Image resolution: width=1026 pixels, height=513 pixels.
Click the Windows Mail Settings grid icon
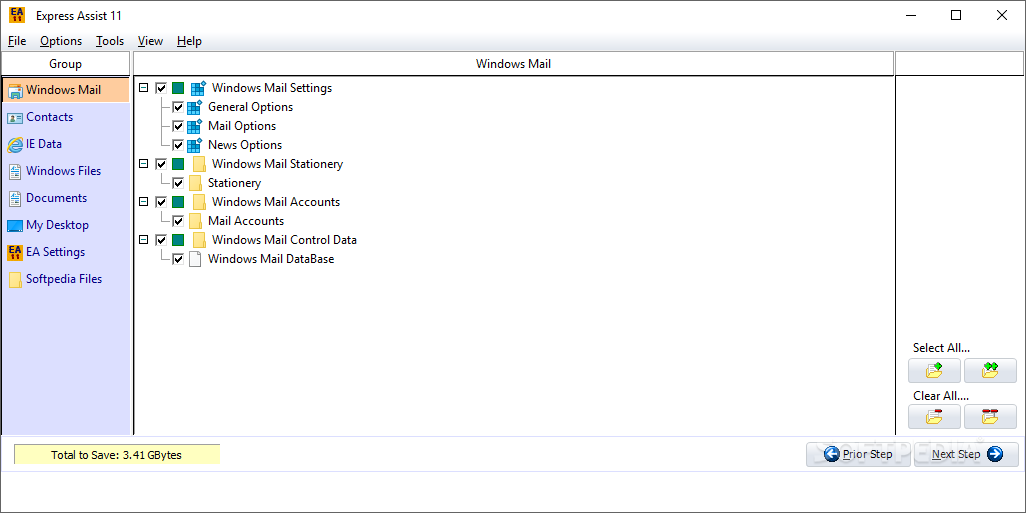(198, 88)
